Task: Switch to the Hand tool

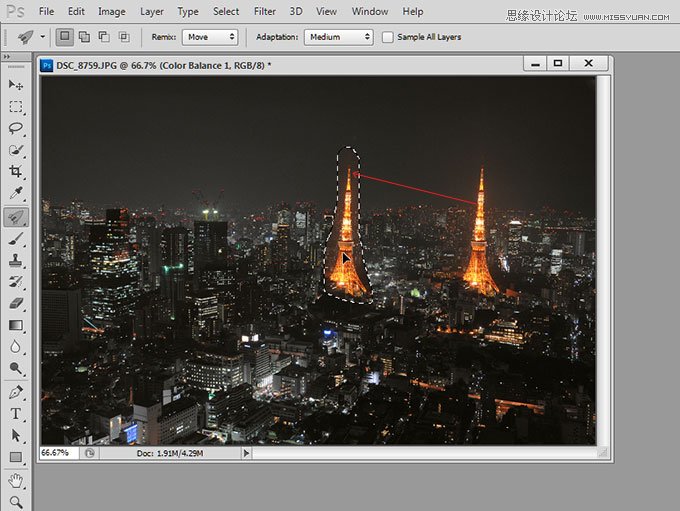Action: coord(16,480)
